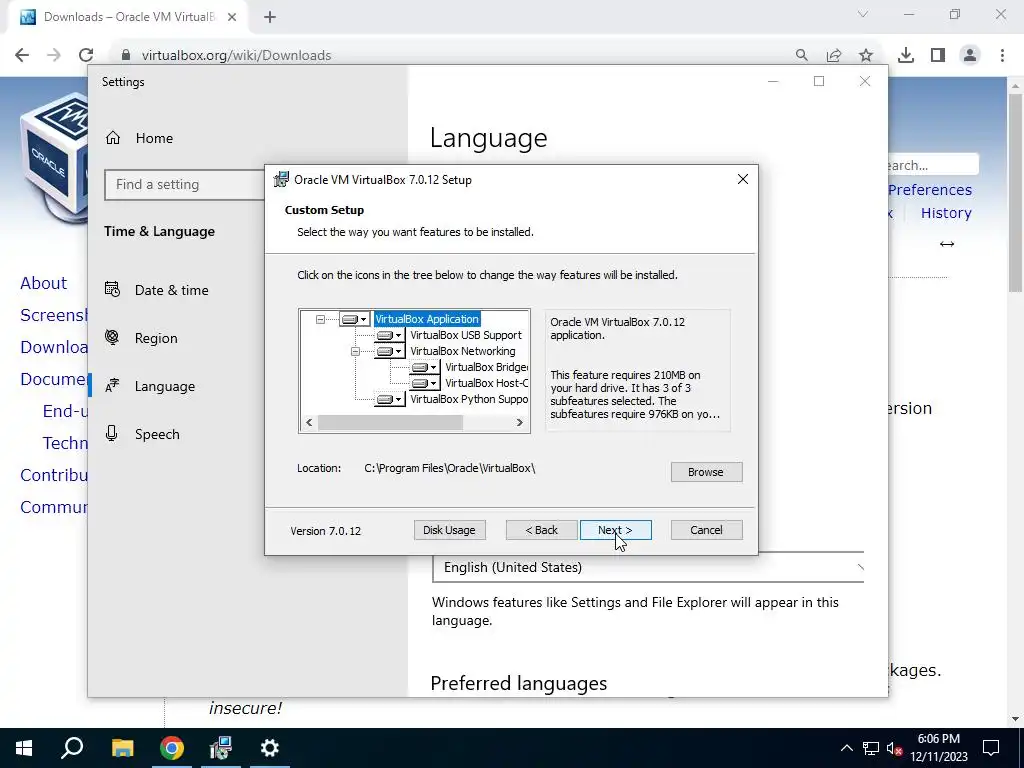Close the VirtualBox Setup dialog

[743, 179]
